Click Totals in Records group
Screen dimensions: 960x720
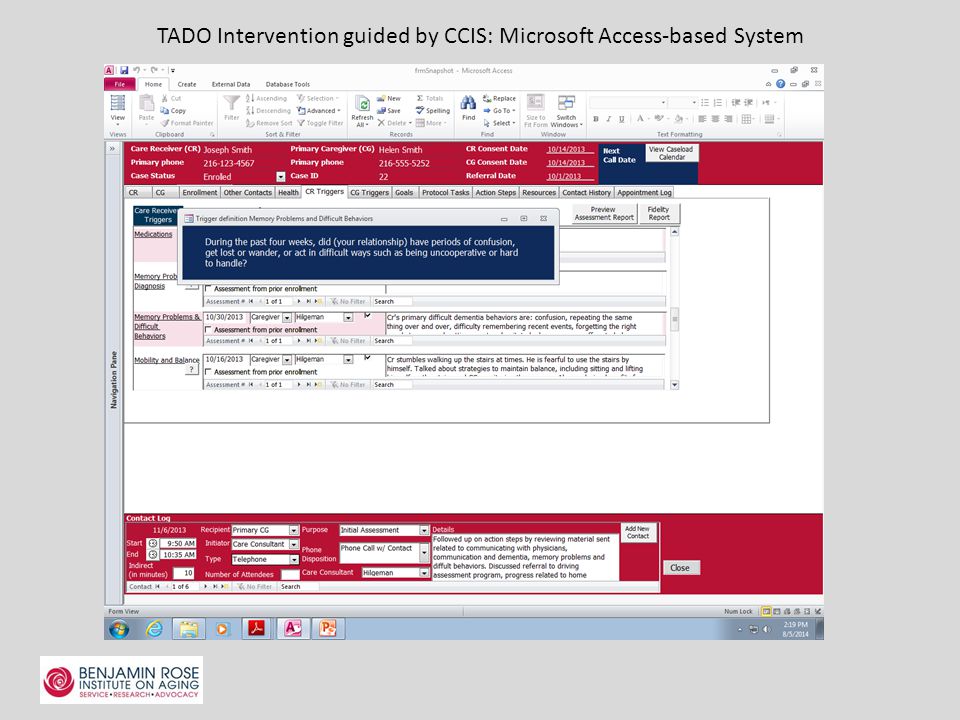430,98
